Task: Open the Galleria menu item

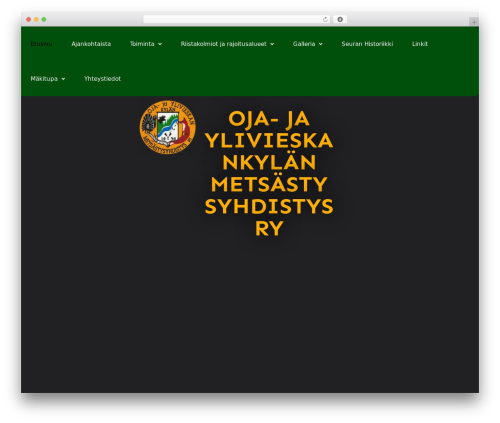Action: 304,44
